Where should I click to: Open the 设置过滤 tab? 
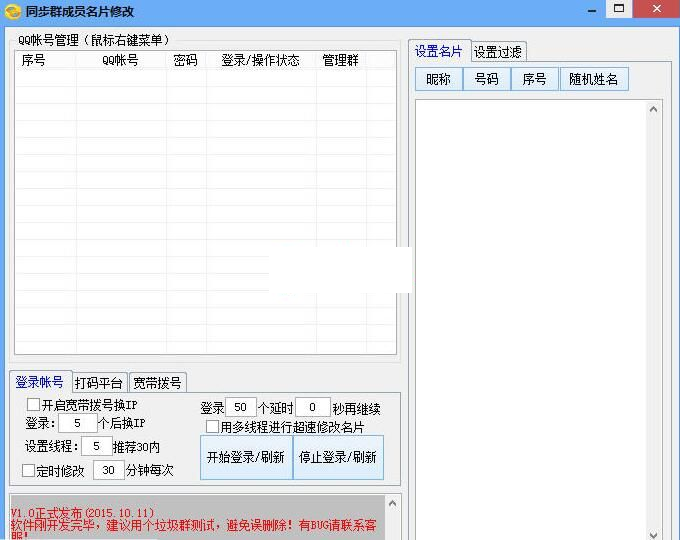pyautogui.click(x=498, y=52)
